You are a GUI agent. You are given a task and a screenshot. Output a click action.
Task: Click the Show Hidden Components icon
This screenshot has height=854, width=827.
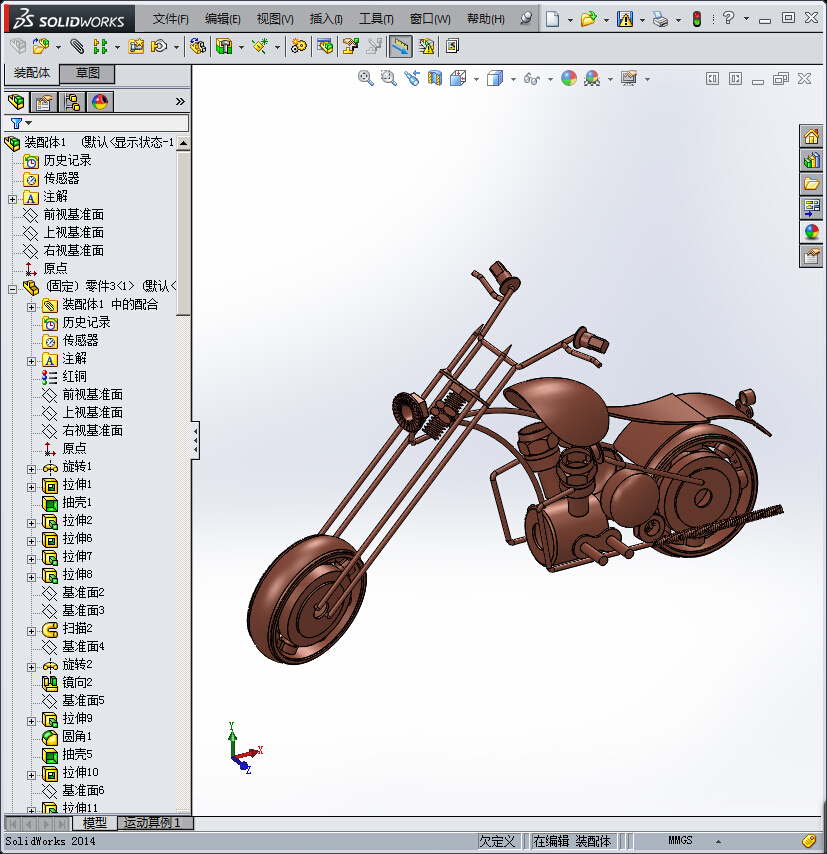[197, 46]
